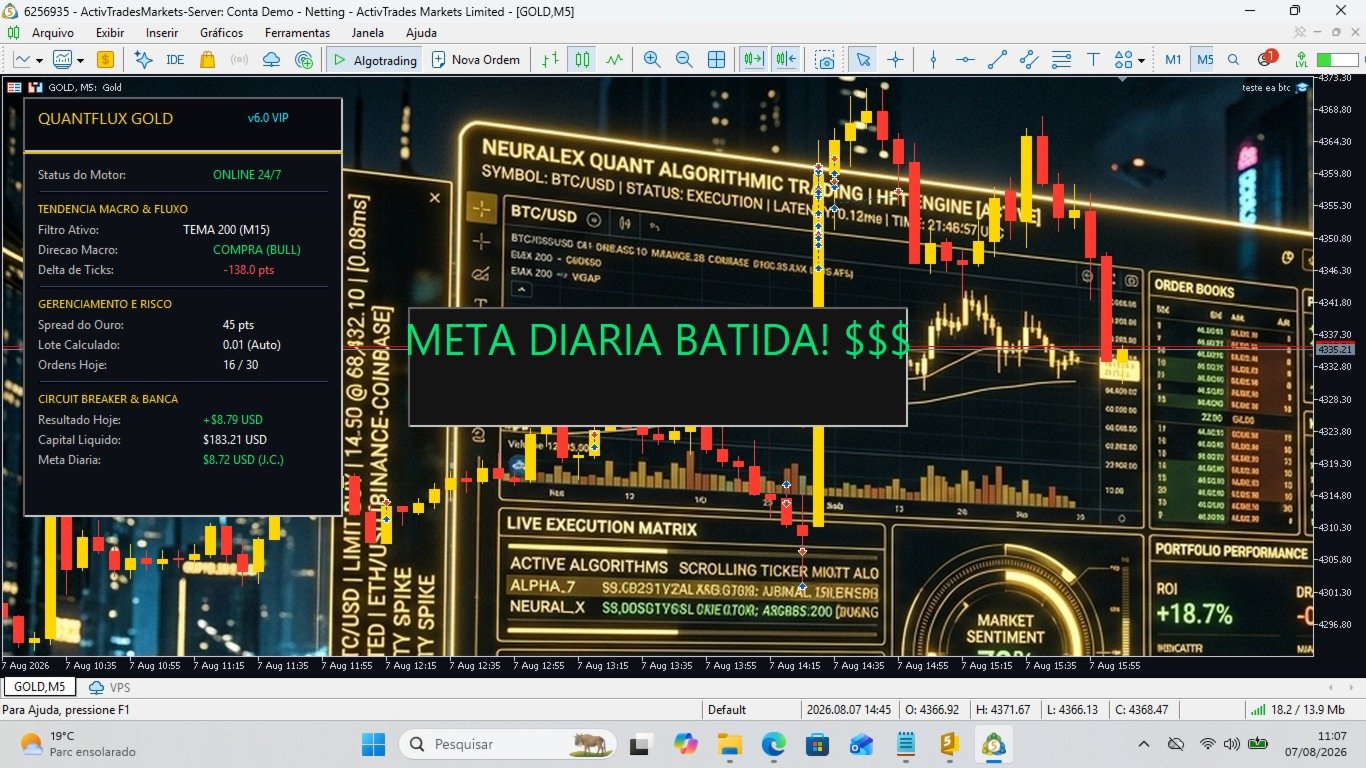Image resolution: width=1366 pixels, height=768 pixels.
Task: Open the shapes objects dropdown arrow
Action: click(x=1141, y=61)
